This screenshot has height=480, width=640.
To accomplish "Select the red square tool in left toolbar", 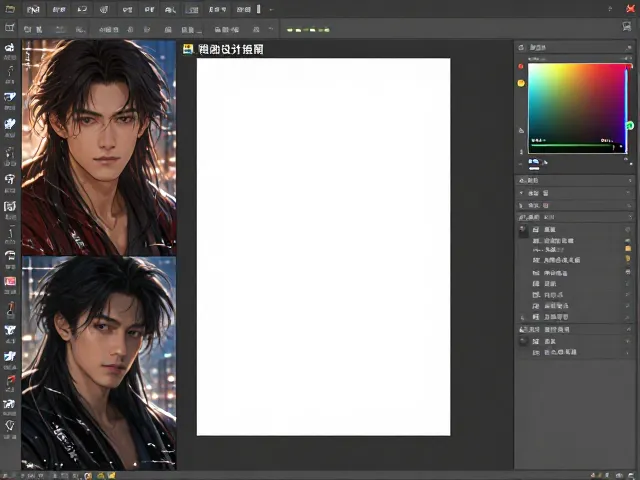I will [10, 281].
